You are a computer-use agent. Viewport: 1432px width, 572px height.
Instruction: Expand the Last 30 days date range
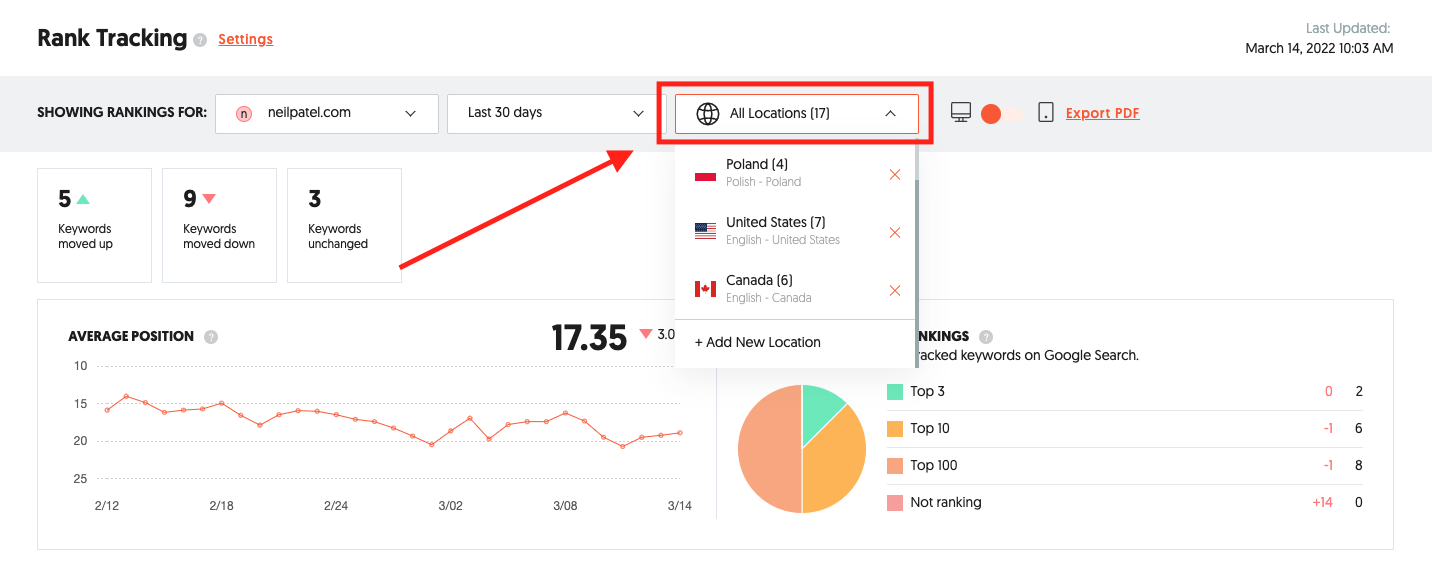555,114
